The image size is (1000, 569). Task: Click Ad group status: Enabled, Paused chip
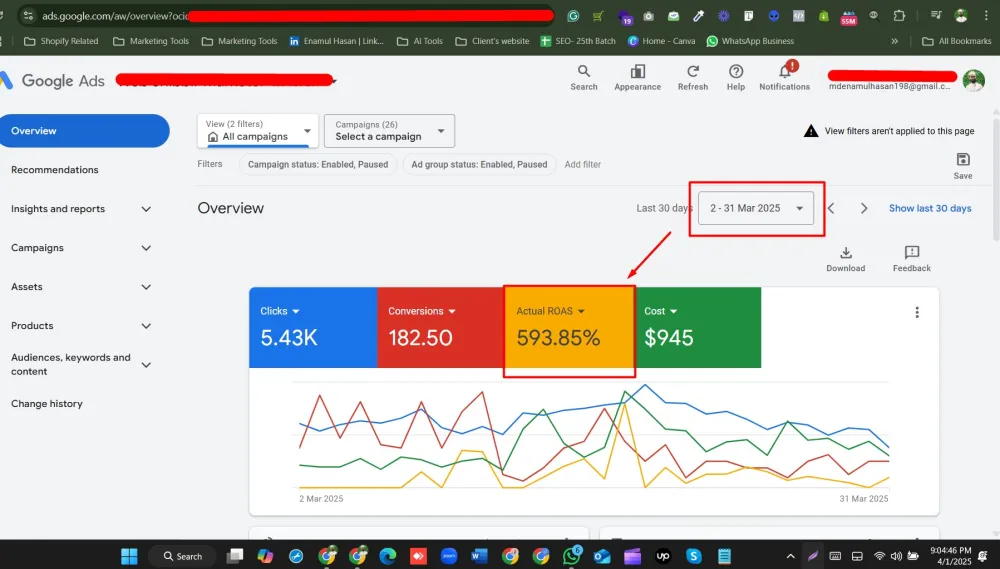coord(479,165)
